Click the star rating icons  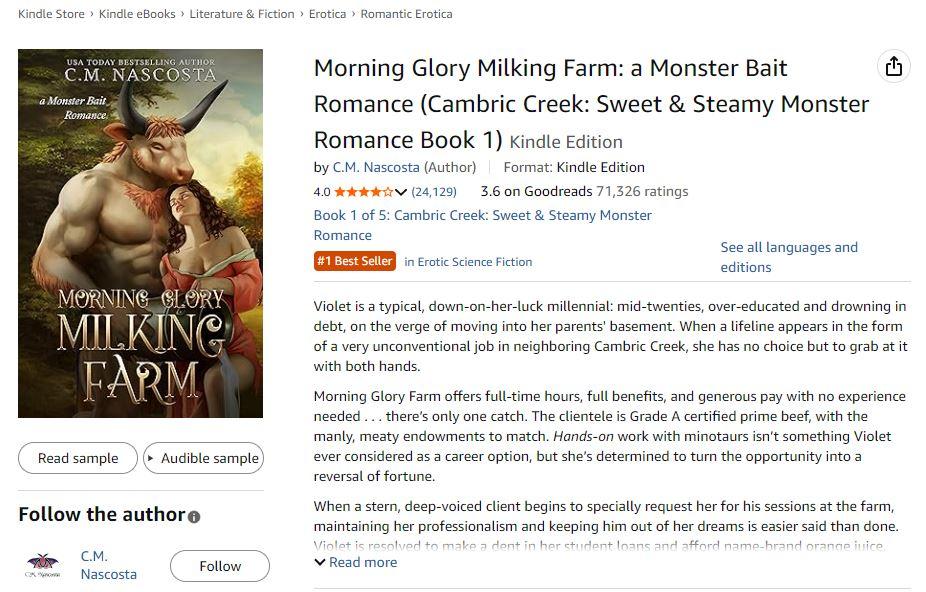pyautogui.click(x=363, y=192)
